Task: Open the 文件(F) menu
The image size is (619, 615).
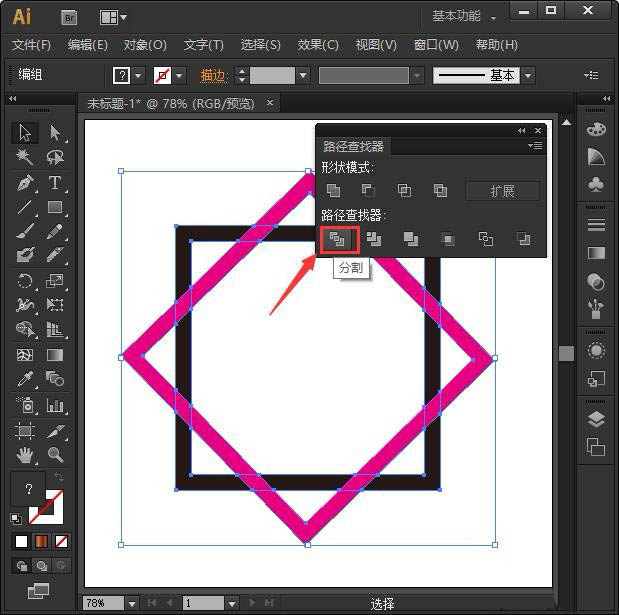Action: [x=31, y=45]
